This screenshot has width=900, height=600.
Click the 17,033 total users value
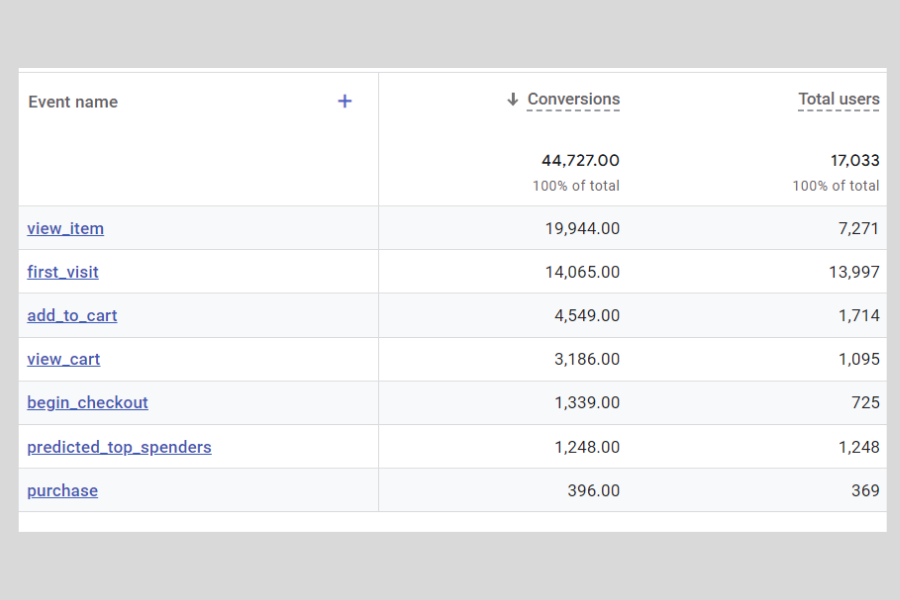click(x=854, y=160)
